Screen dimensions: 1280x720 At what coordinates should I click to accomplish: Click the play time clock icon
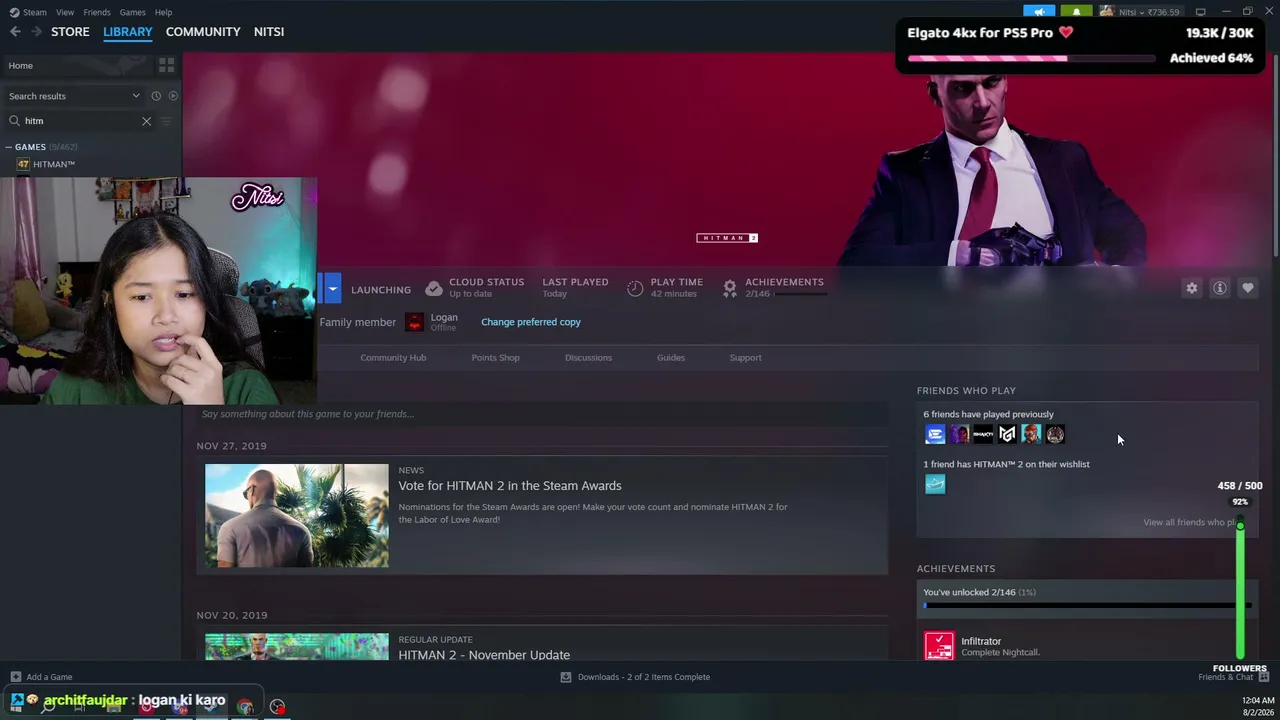[x=635, y=288]
